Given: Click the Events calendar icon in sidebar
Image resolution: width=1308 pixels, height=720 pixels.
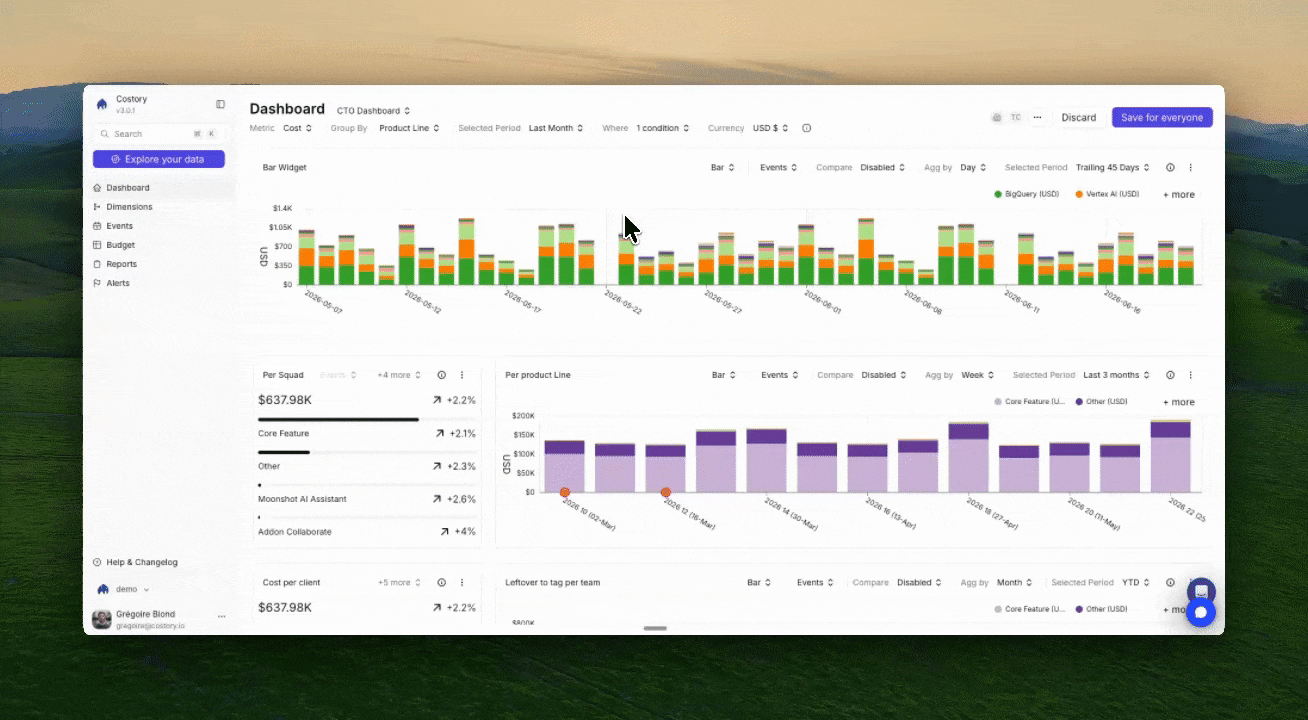Looking at the screenshot, I should 97,226.
